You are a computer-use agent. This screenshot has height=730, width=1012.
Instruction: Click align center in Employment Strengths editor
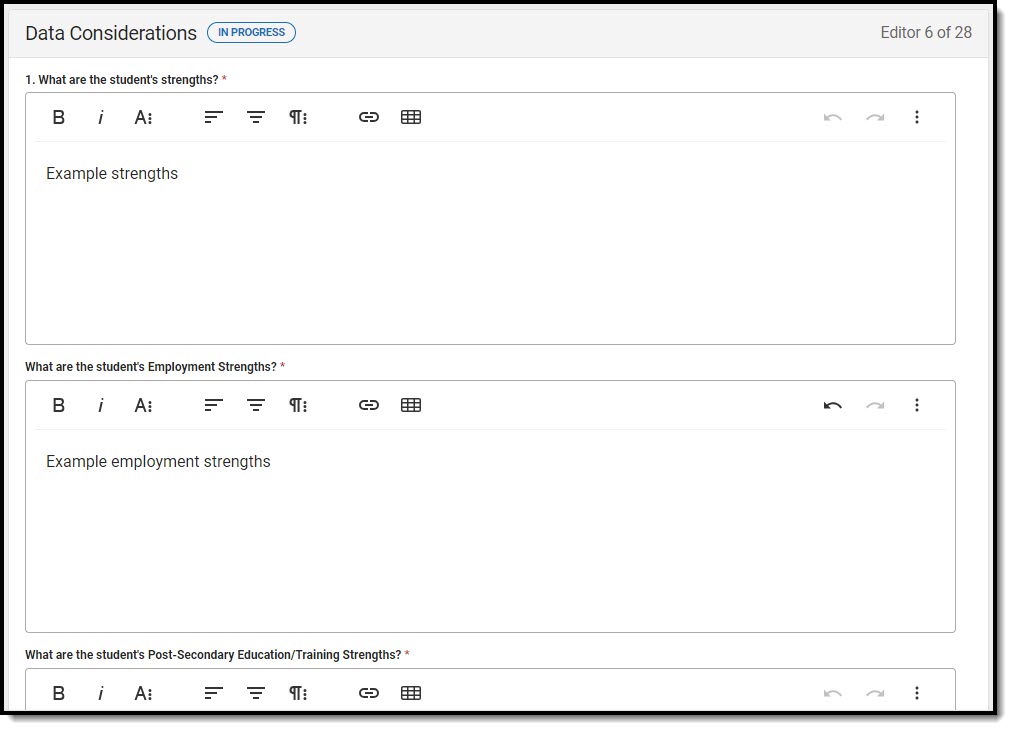click(x=256, y=405)
